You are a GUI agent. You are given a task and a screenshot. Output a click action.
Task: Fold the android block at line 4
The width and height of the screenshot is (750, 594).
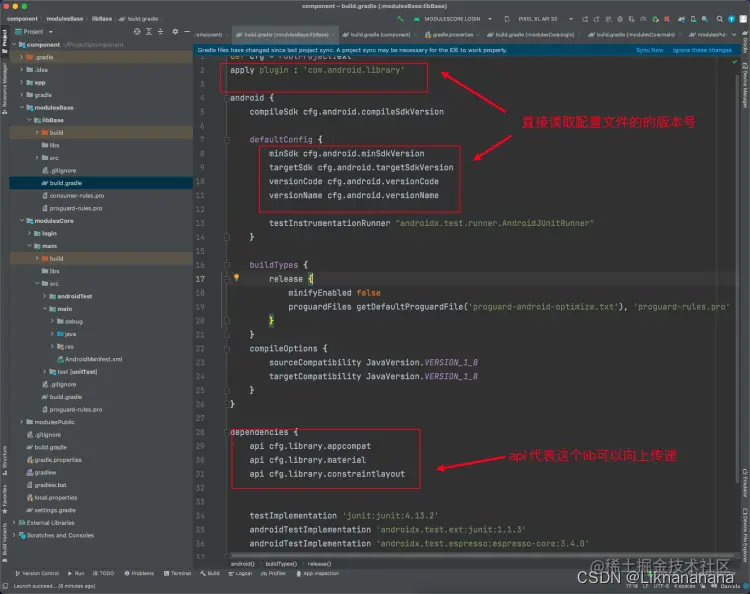pos(227,98)
